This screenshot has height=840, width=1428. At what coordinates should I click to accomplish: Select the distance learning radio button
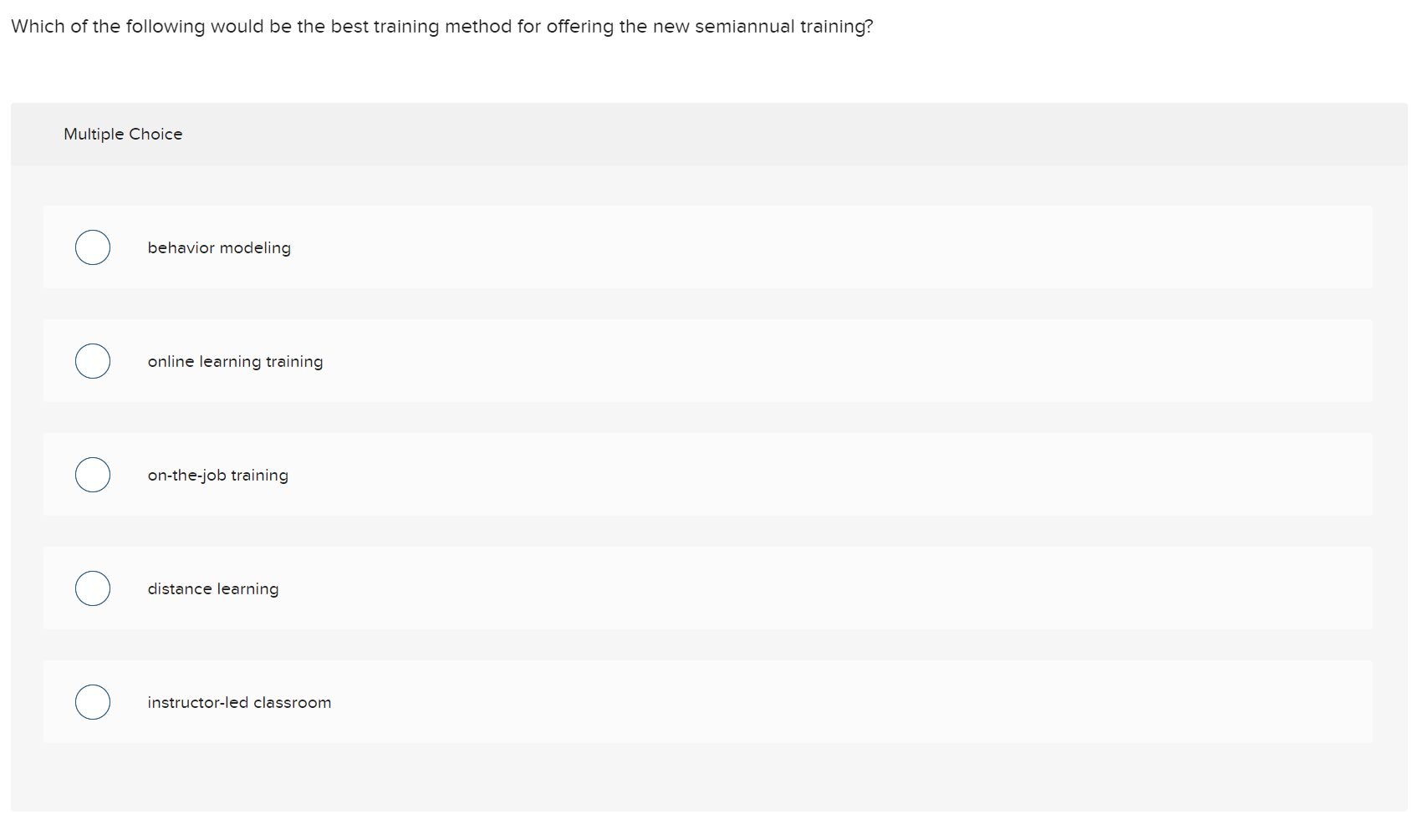pyautogui.click(x=92, y=588)
